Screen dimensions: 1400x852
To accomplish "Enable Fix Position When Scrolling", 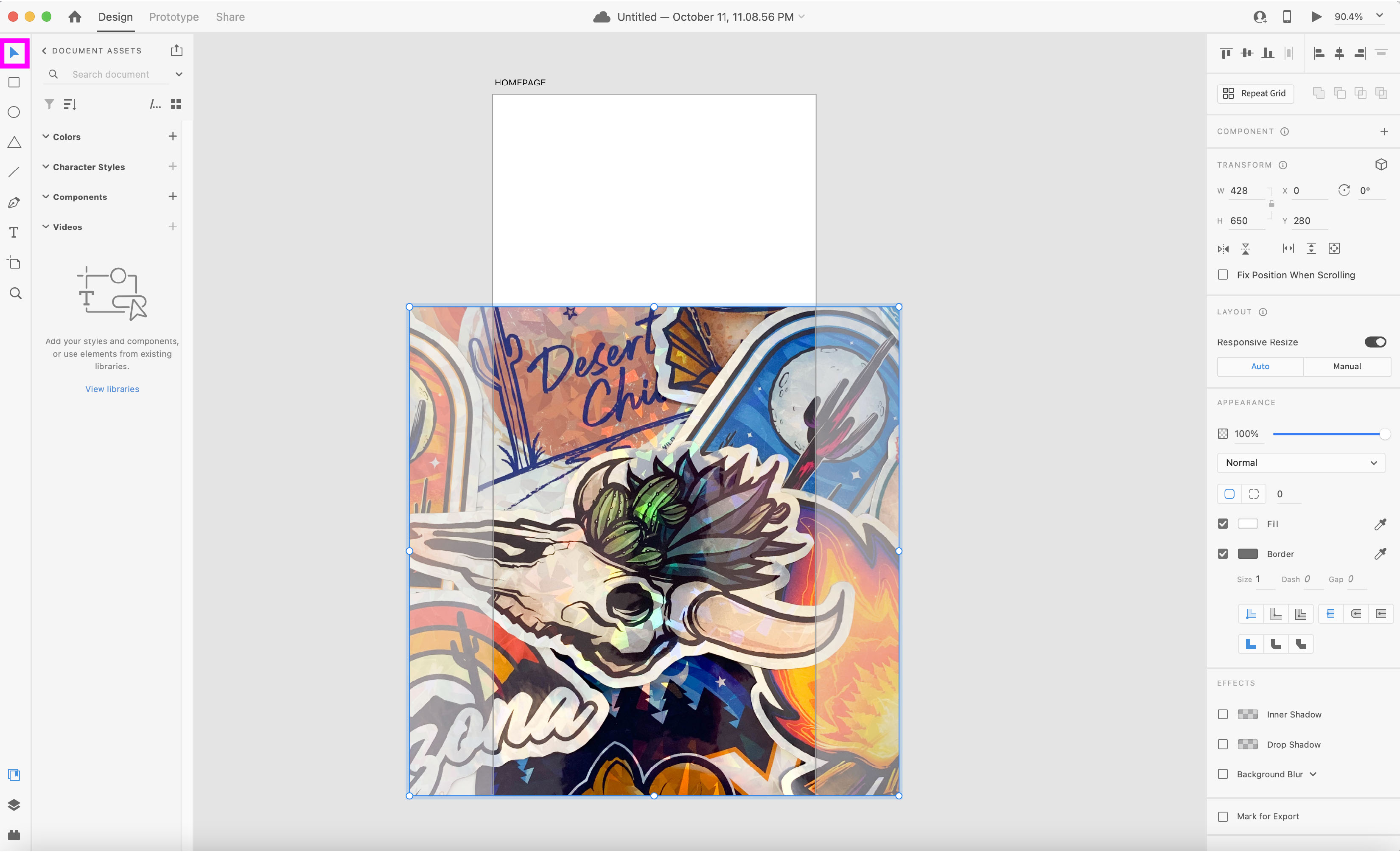I will 1223,275.
